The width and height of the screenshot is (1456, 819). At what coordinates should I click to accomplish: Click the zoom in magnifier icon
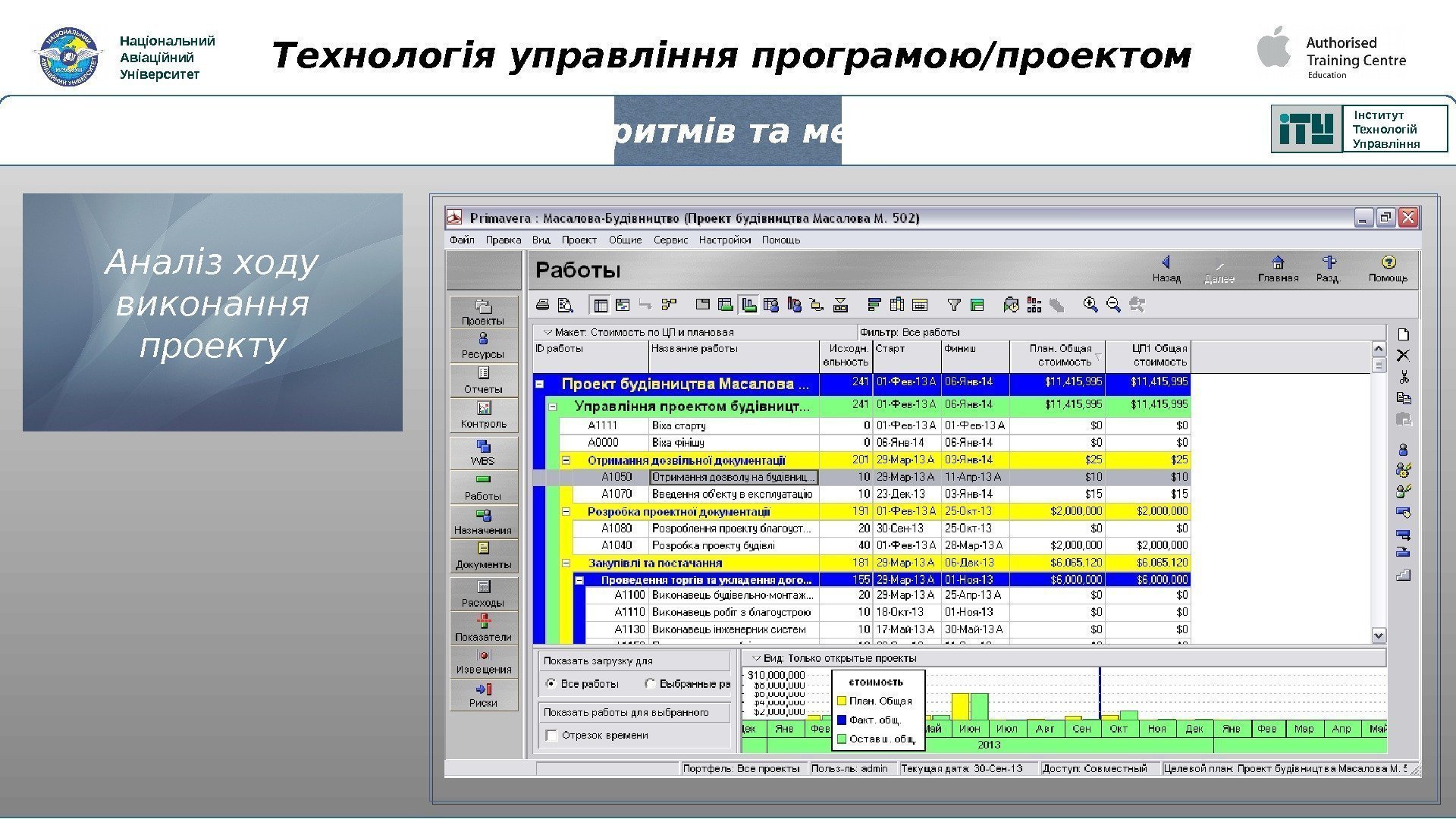1090,305
